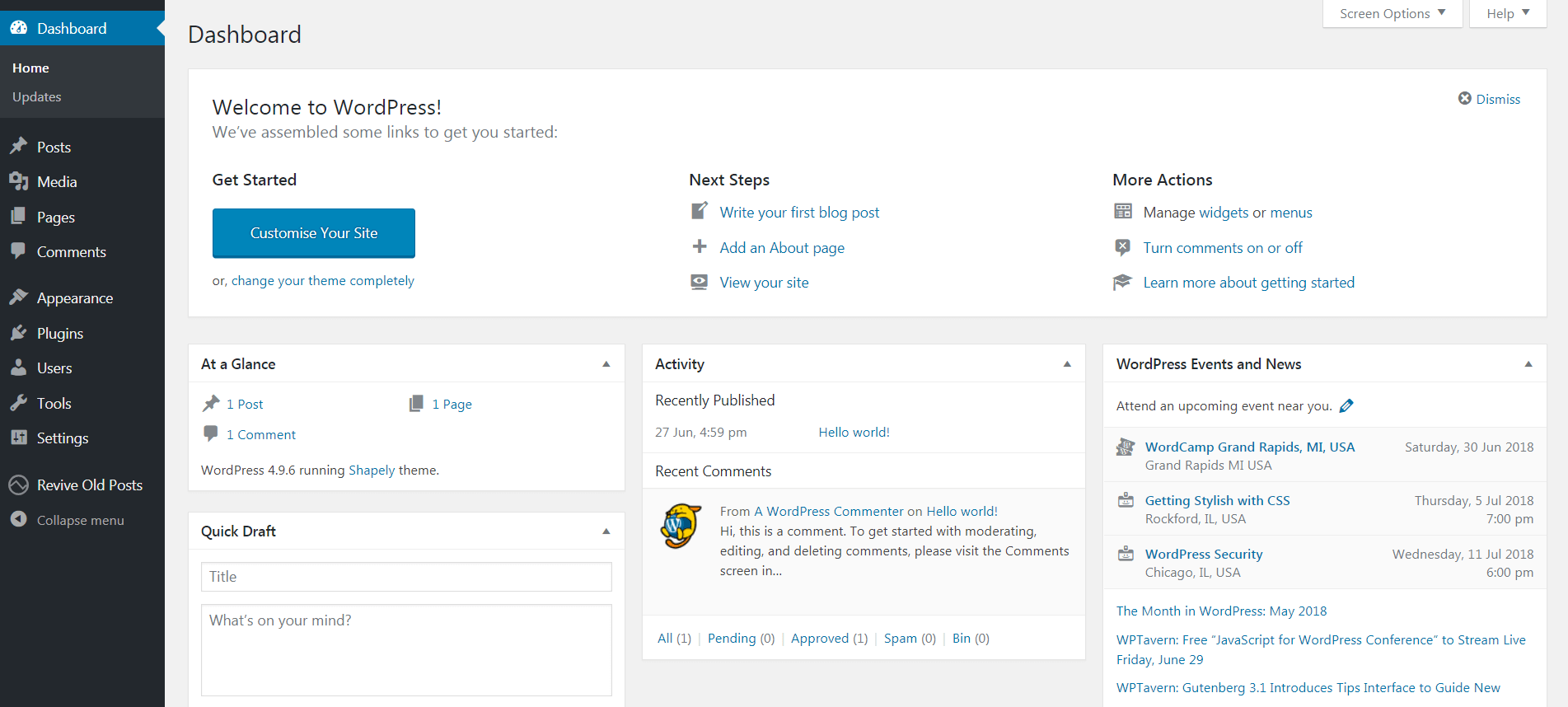1568x707 pixels.
Task: Click the plus icon beside Add an About page
Action: coord(700,246)
